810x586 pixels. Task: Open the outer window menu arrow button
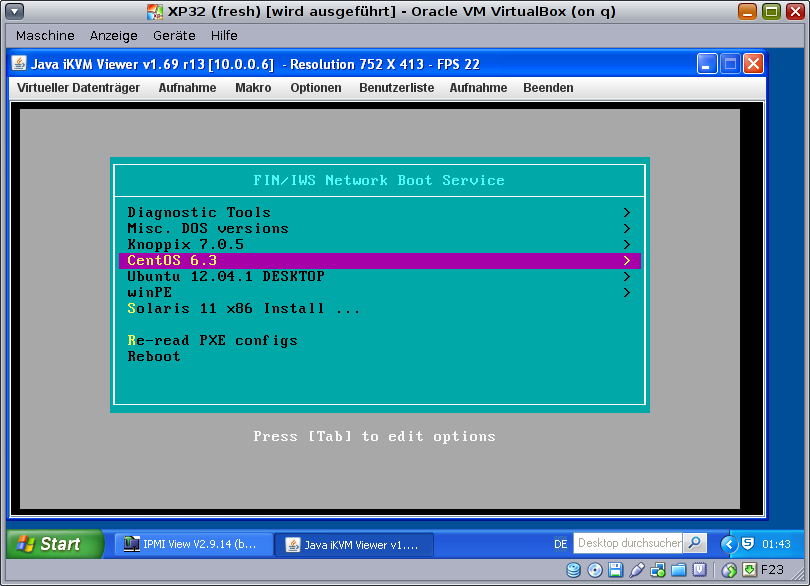click(x=14, y=11)
